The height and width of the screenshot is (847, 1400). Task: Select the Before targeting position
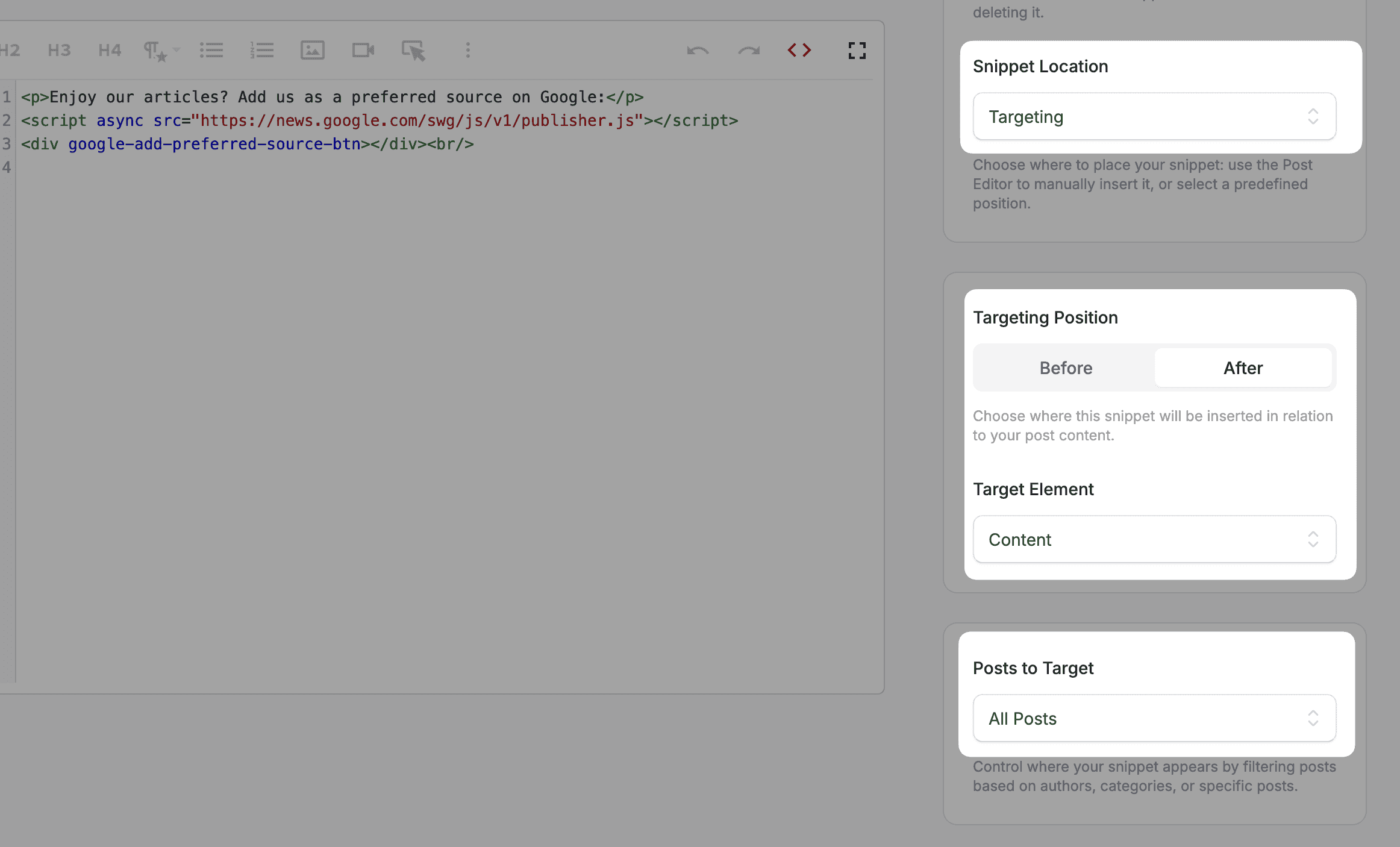coord(1066,368)
